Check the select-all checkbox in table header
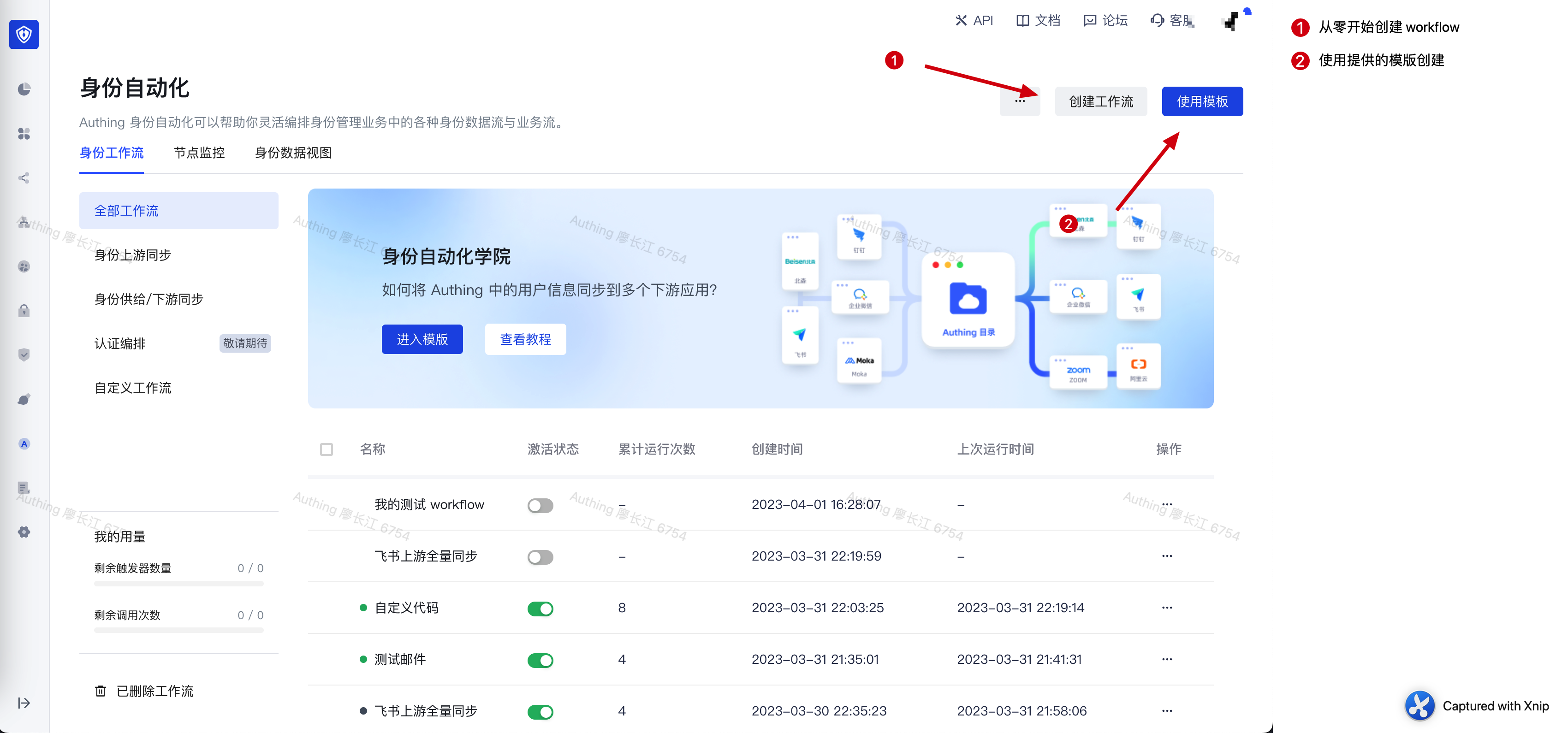1568x733 pixels. pos(326,449)
